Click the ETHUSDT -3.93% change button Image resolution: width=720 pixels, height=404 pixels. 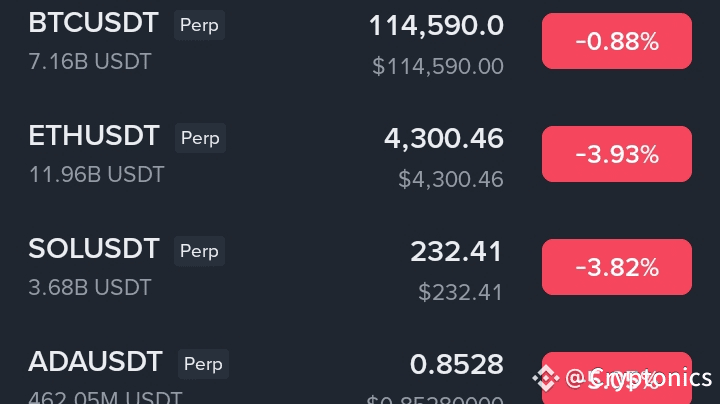coord(616,154)
